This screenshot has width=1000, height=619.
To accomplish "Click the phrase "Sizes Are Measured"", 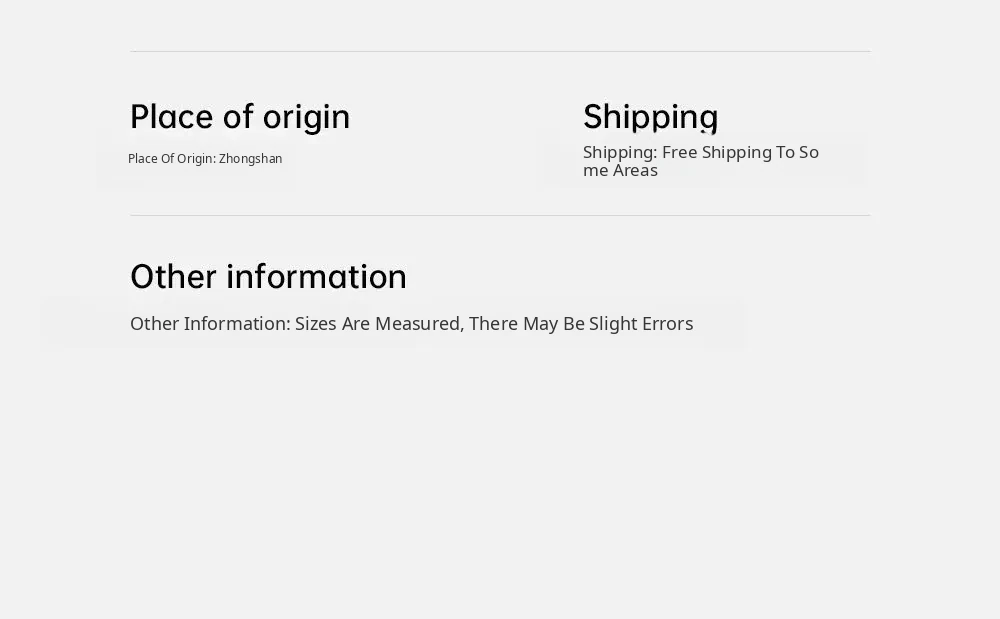I will (377, 324).
